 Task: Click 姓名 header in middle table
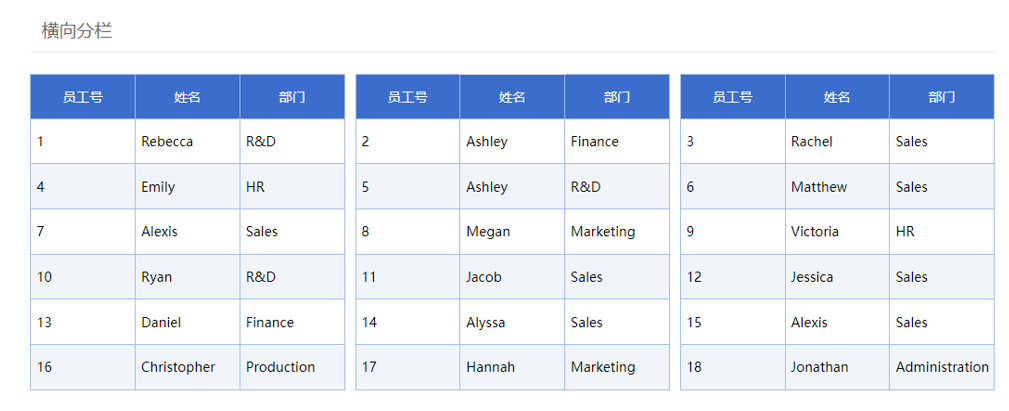pos(512,97)
